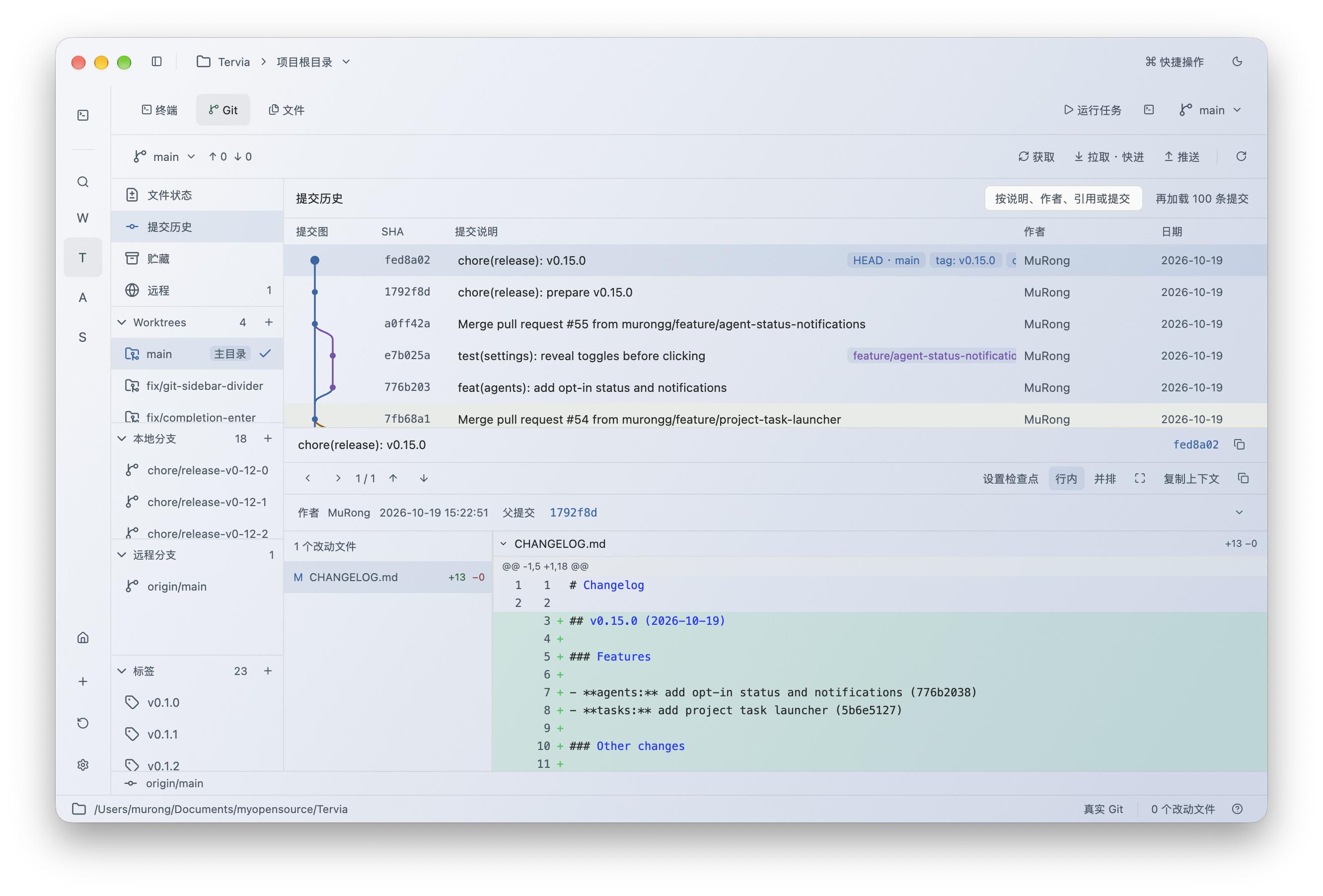Click the search icon in left rail
1323x896 pixels.
[x=83, y=182]
